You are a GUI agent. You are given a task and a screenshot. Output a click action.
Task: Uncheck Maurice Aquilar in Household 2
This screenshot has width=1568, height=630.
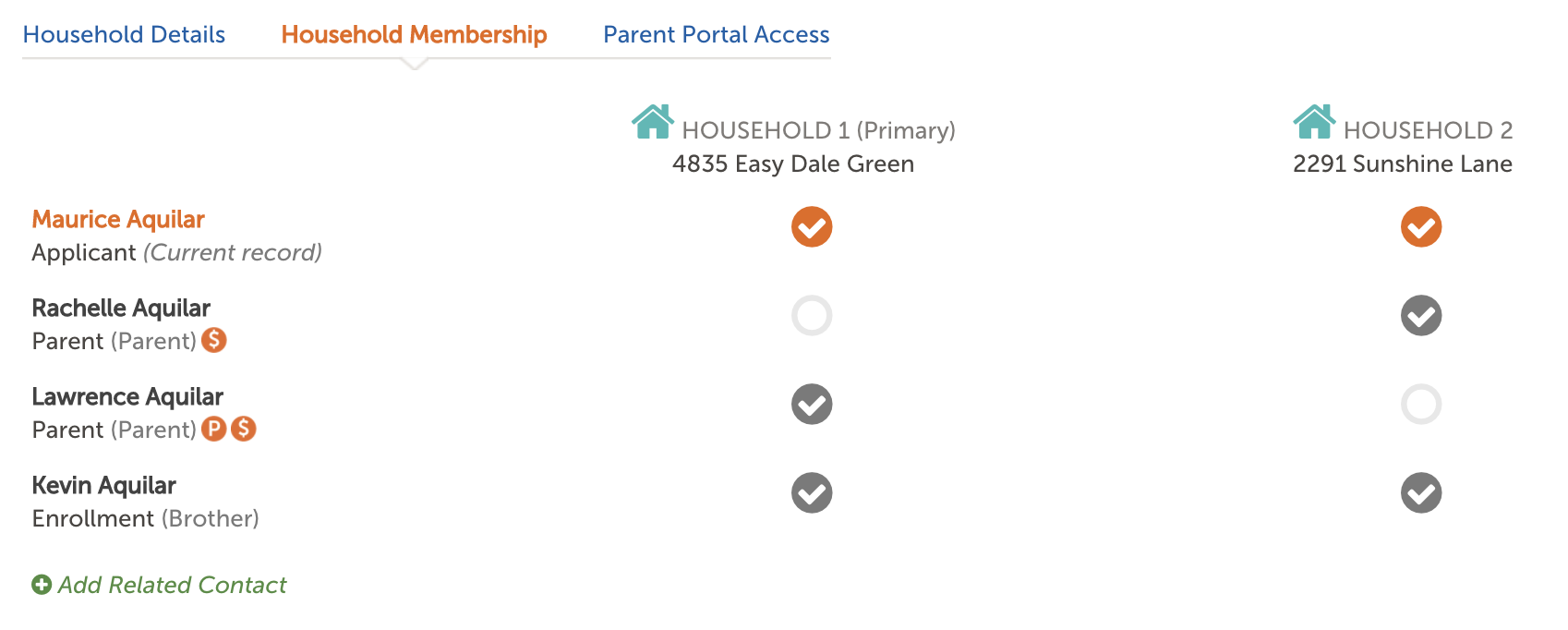pos(1421,227)
